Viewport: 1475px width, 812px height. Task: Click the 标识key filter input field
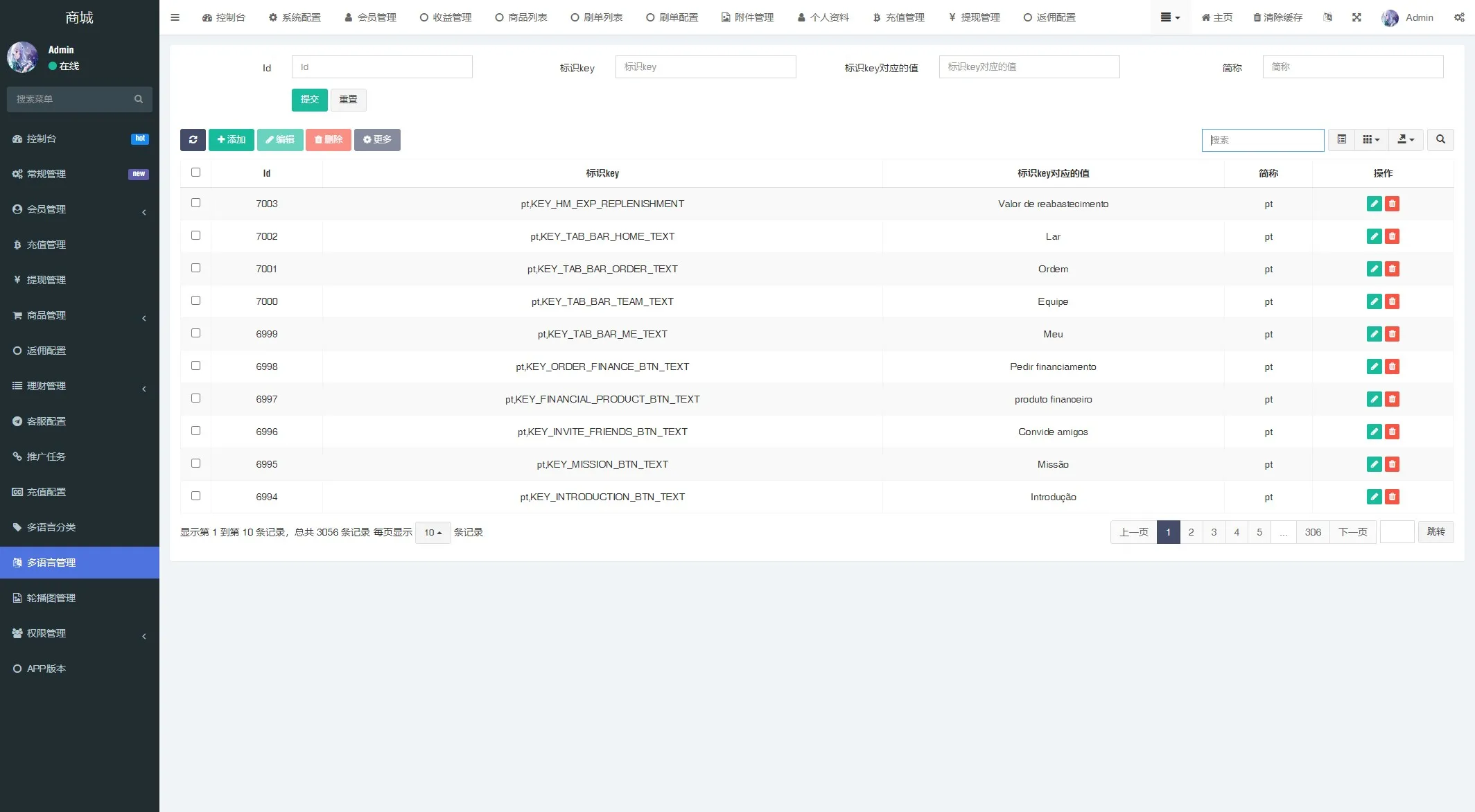pos(705,67)
